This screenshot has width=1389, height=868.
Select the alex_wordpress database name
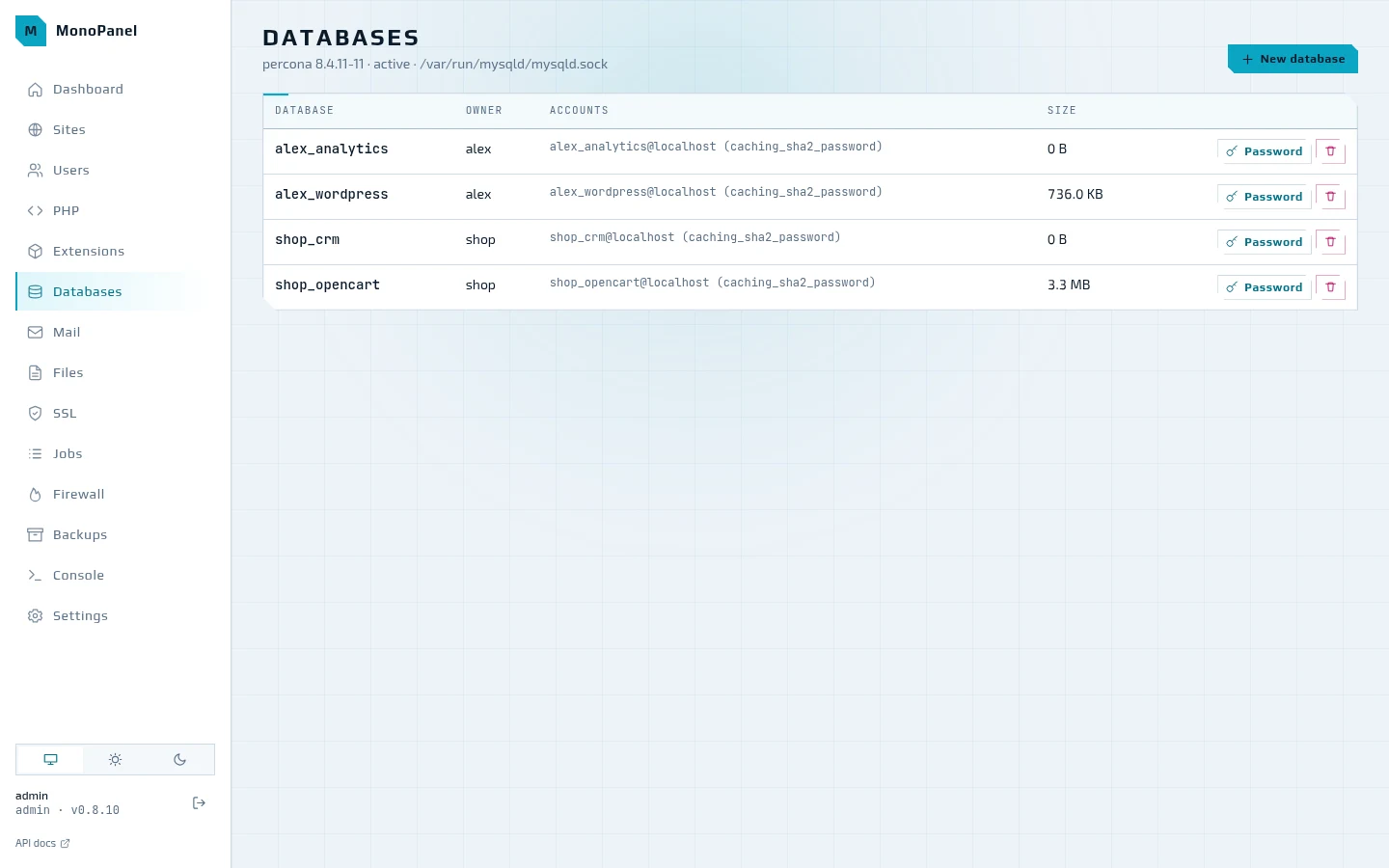(331, 194)
